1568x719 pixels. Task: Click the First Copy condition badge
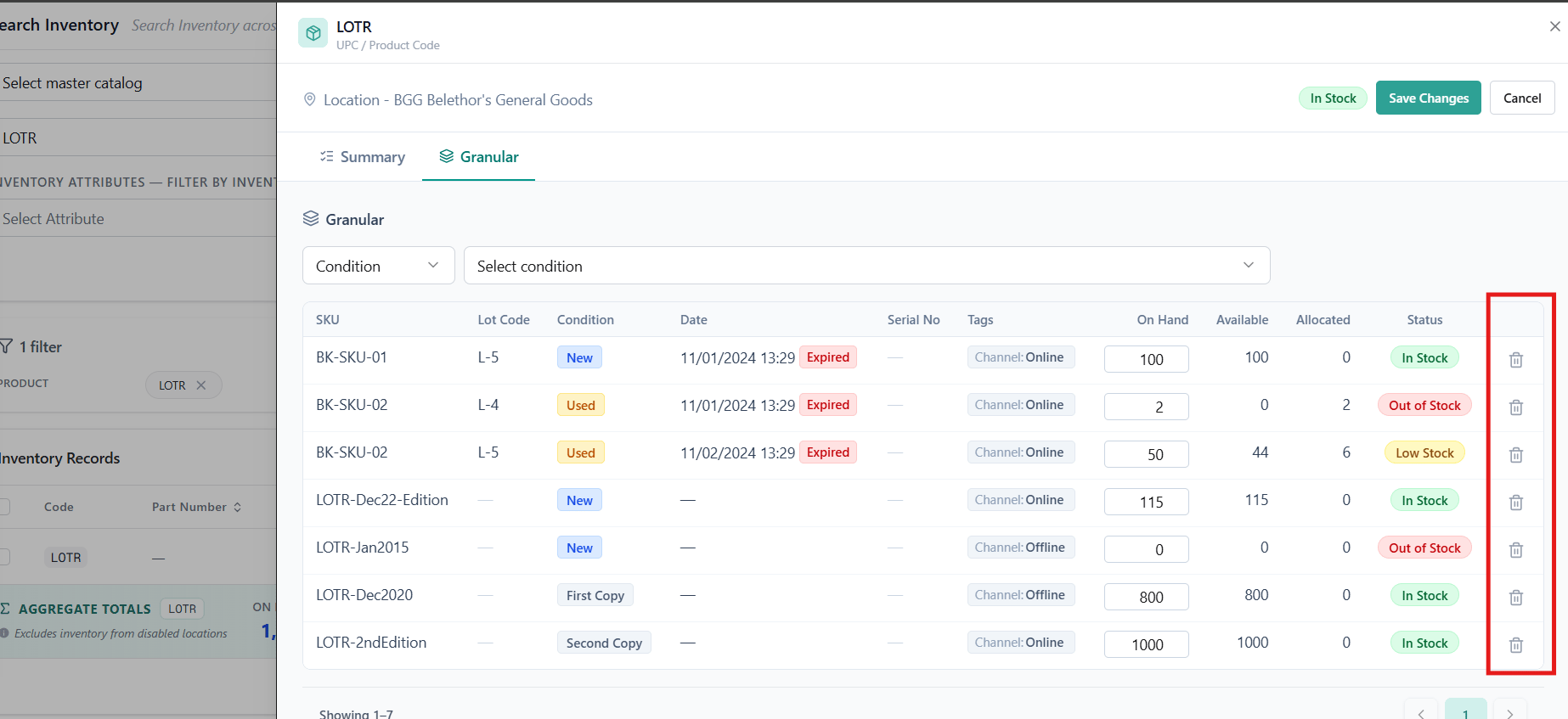click(x=595, y=595)
